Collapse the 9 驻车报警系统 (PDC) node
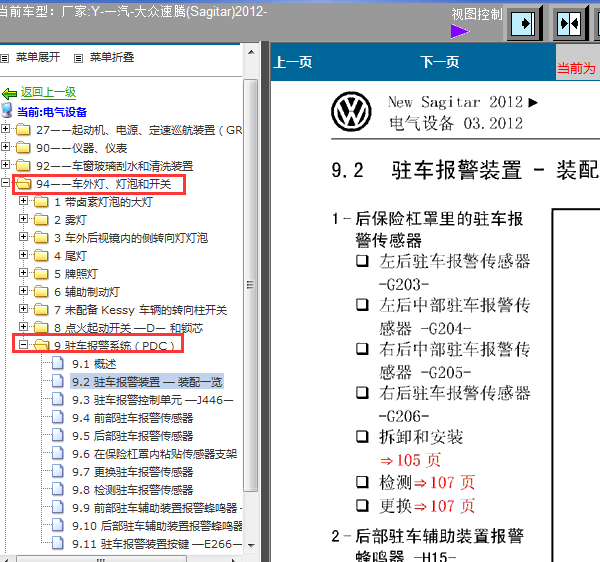Image resolution: width=600 pixels, height=562 pixels. 23,344
